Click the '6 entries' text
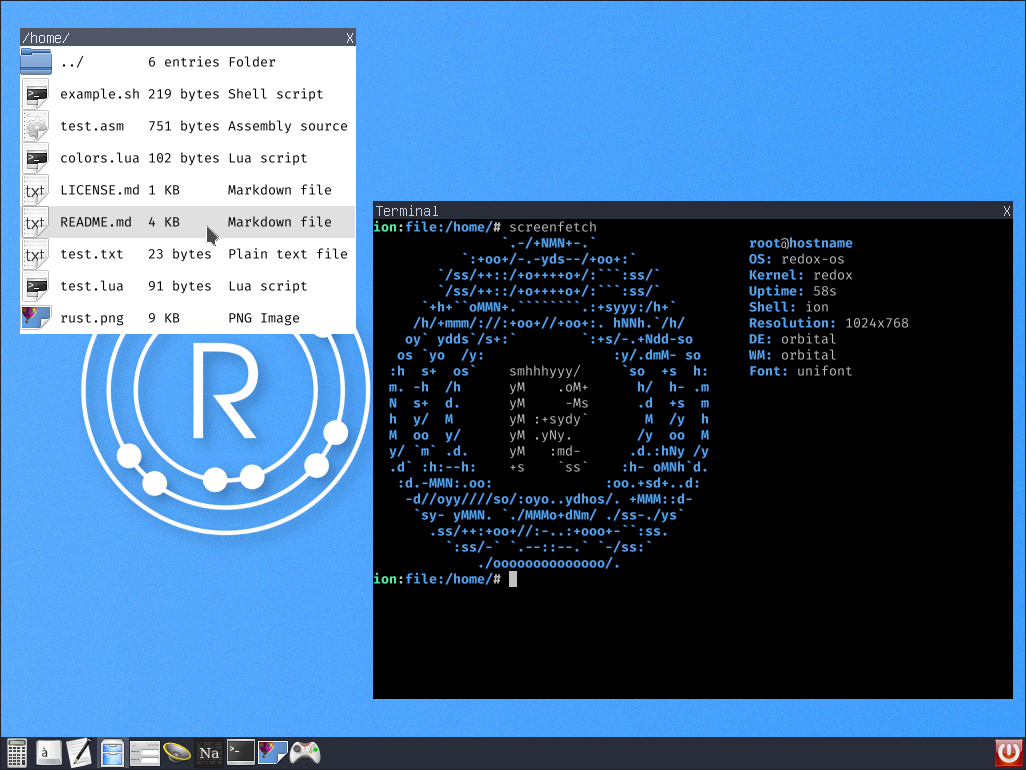1026x770 pixels. click(x=184, y=62)
